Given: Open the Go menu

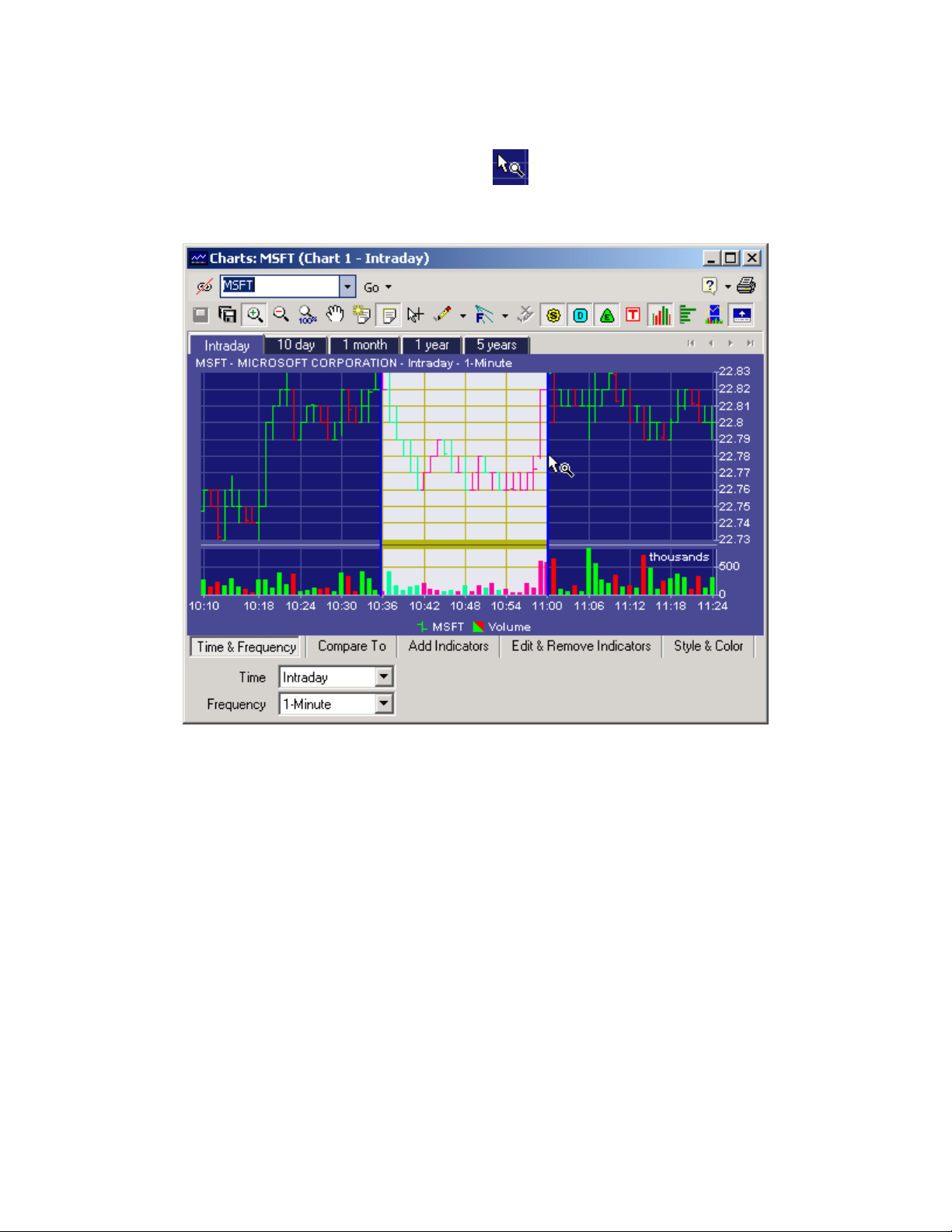Looking at the screenshot, I should coord(378,288).
